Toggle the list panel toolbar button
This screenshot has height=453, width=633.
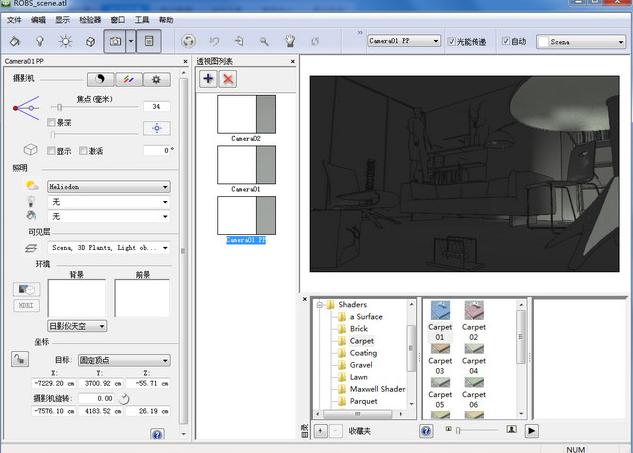149,41
